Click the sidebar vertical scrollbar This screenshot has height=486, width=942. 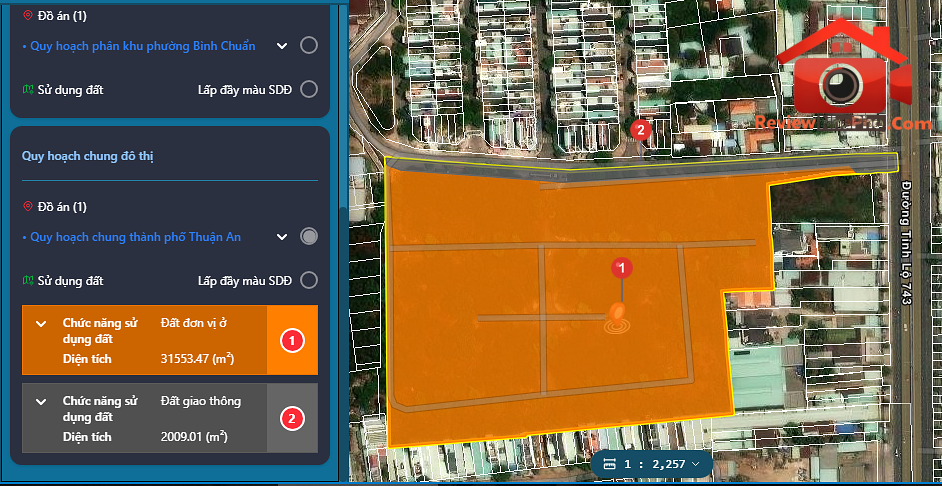[342, 342]
